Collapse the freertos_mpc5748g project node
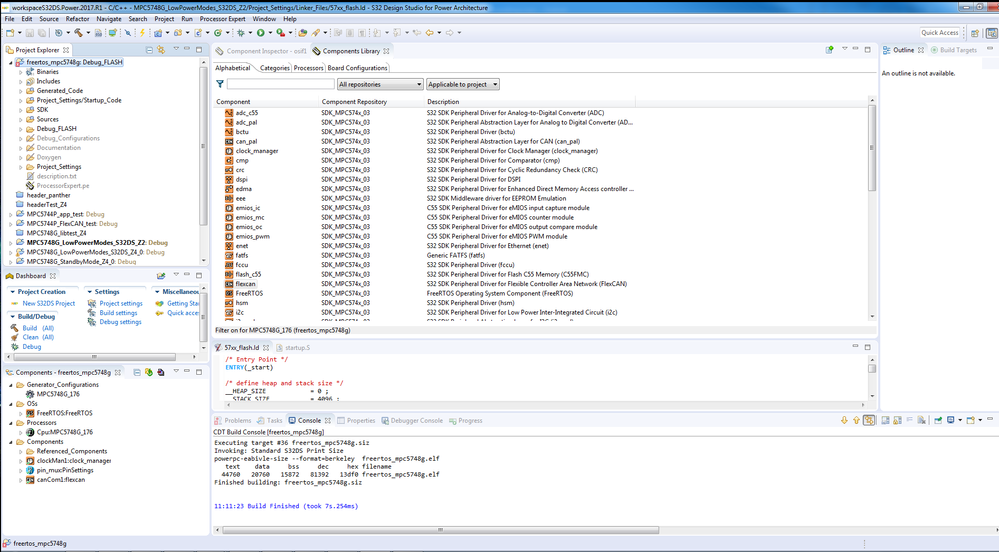This screenshot has height=552, width=999. [x=11, y=62]
